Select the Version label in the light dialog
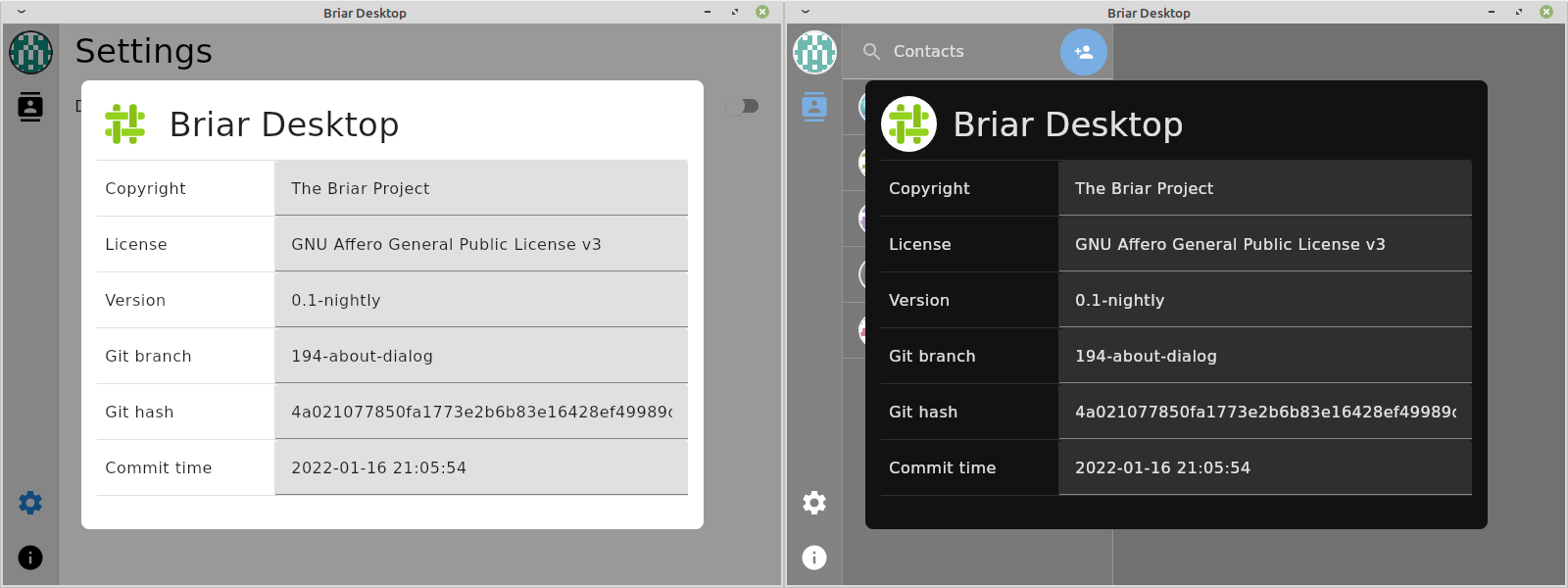 tap(135, 300)
